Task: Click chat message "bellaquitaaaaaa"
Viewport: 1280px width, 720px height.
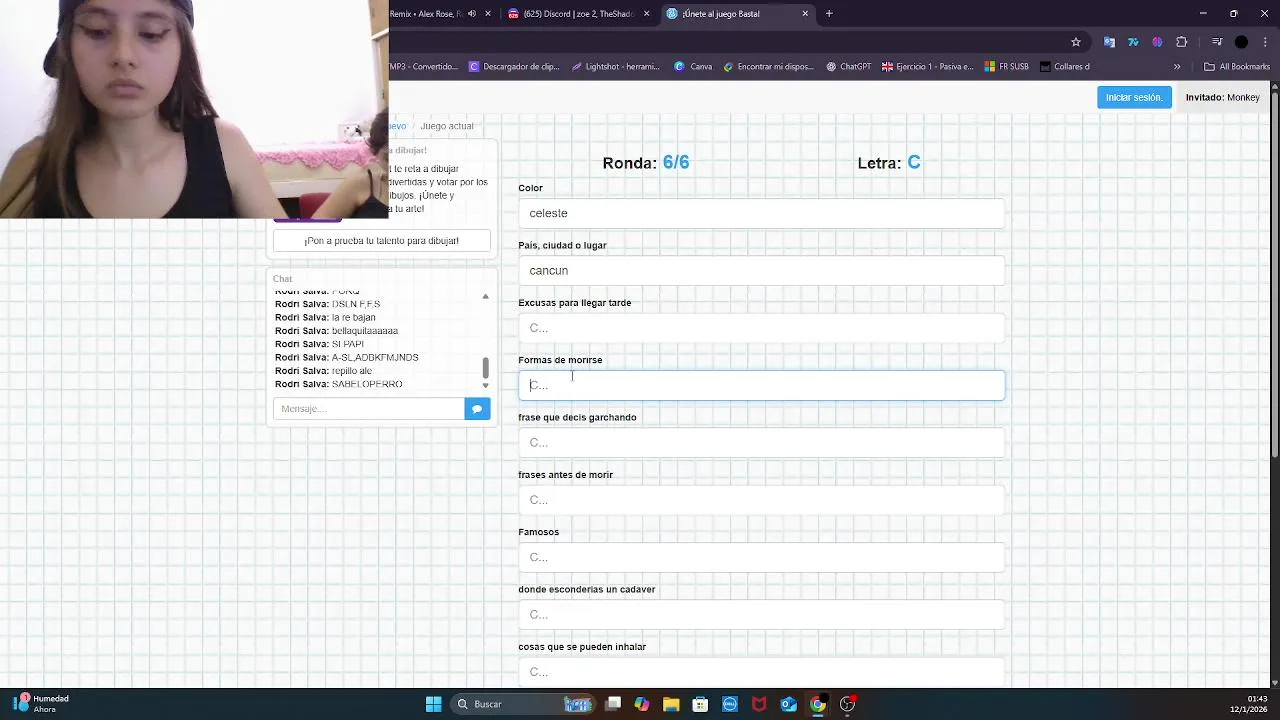Action: tap(365, 331)
